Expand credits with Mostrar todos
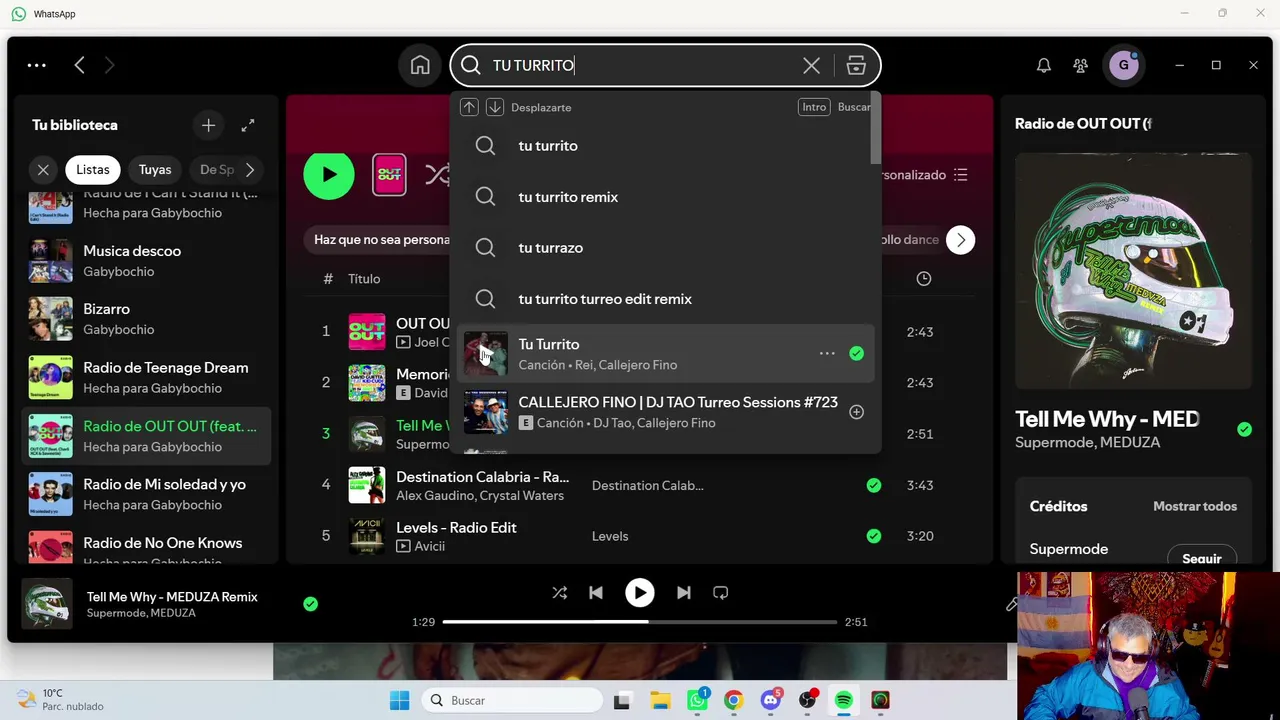The height and width of the screenshot is (720, 1280). (1195, 506)
